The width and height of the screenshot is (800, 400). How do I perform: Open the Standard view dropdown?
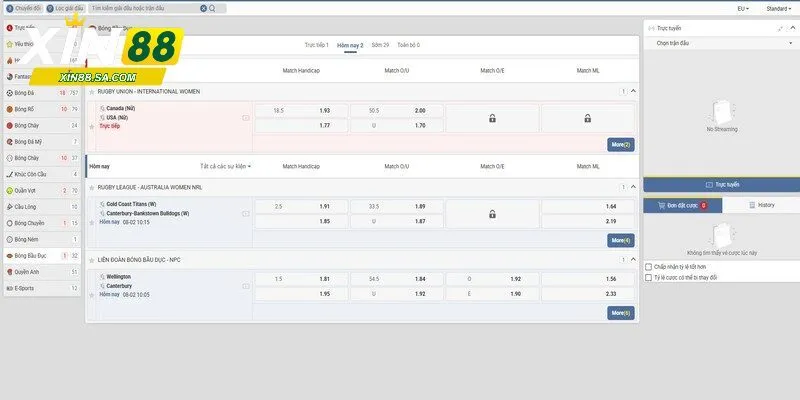tap(777, 7)
